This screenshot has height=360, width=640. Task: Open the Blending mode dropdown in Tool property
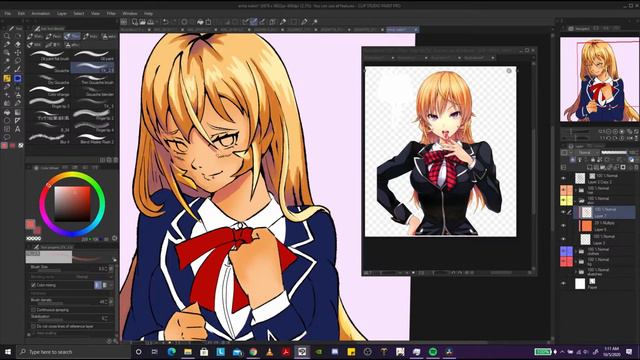coord(93,277)
